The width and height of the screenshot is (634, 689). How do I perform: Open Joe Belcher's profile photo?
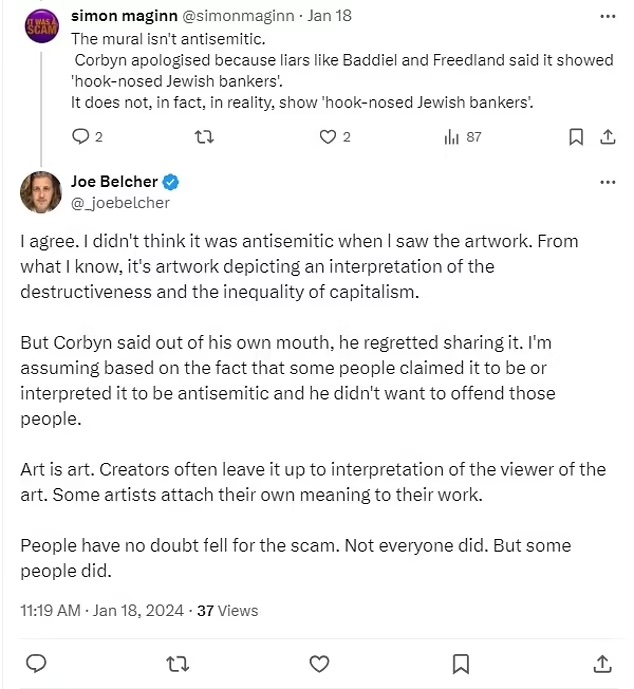coord(41,191)
